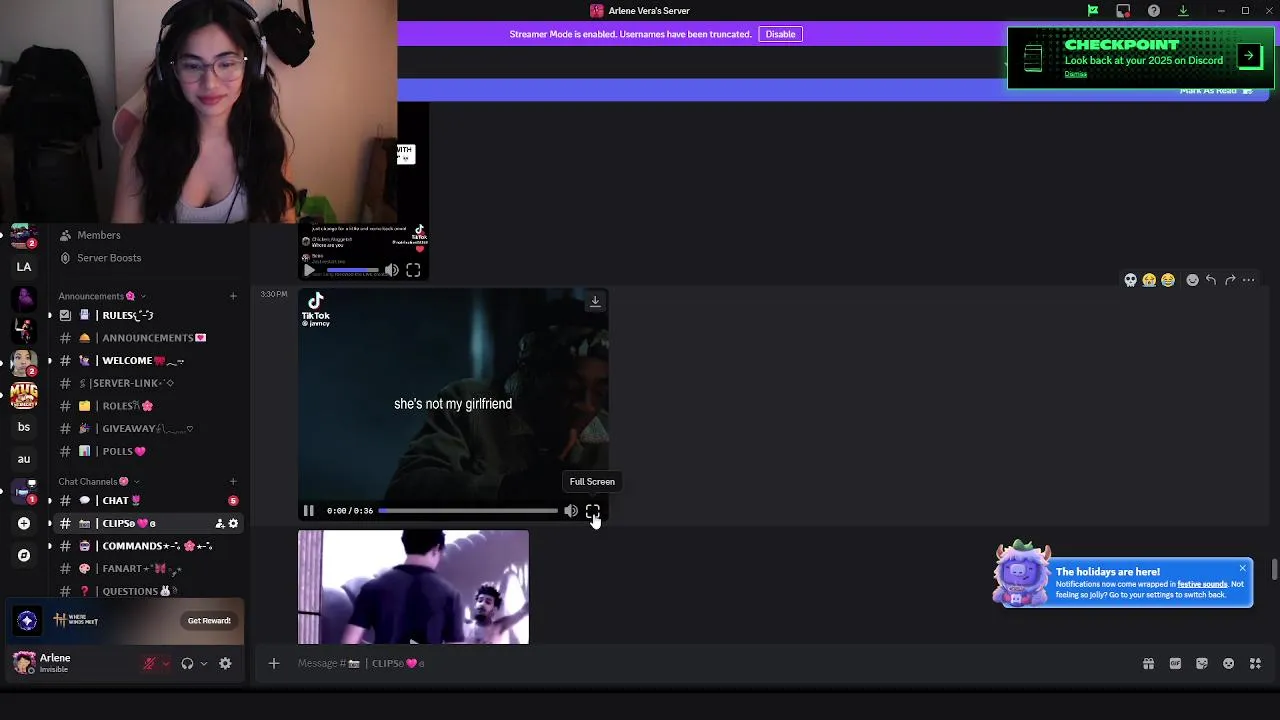Open User Settings gear

225,663
